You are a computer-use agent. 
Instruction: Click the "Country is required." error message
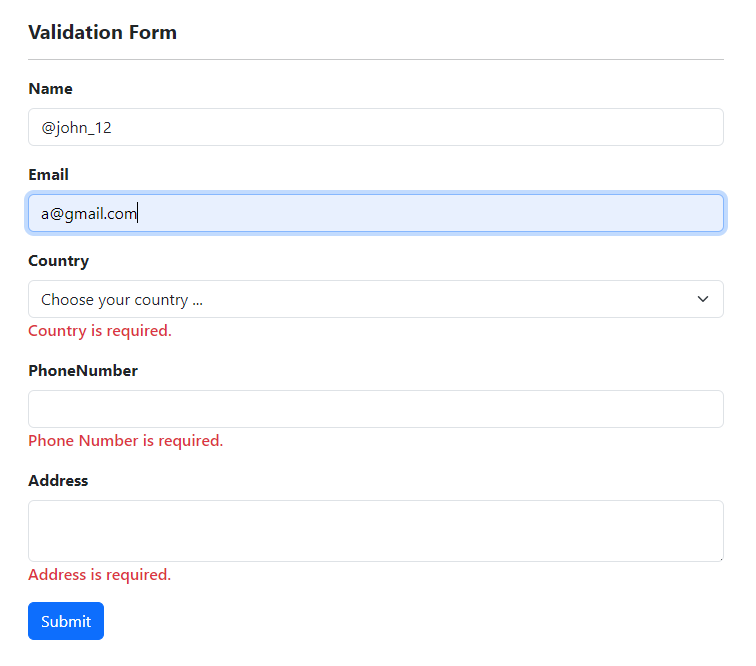(100, 331)
